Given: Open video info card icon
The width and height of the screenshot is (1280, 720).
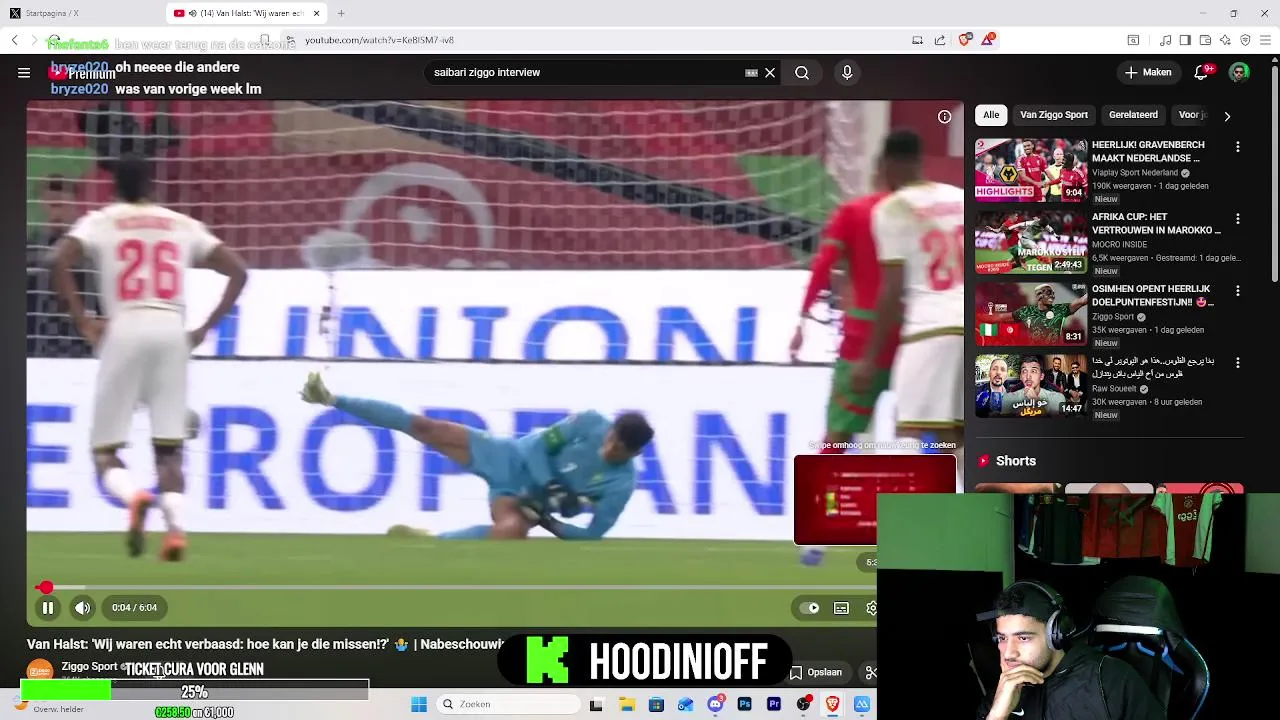Looking at the screenshot, I should tap(944, 117).
